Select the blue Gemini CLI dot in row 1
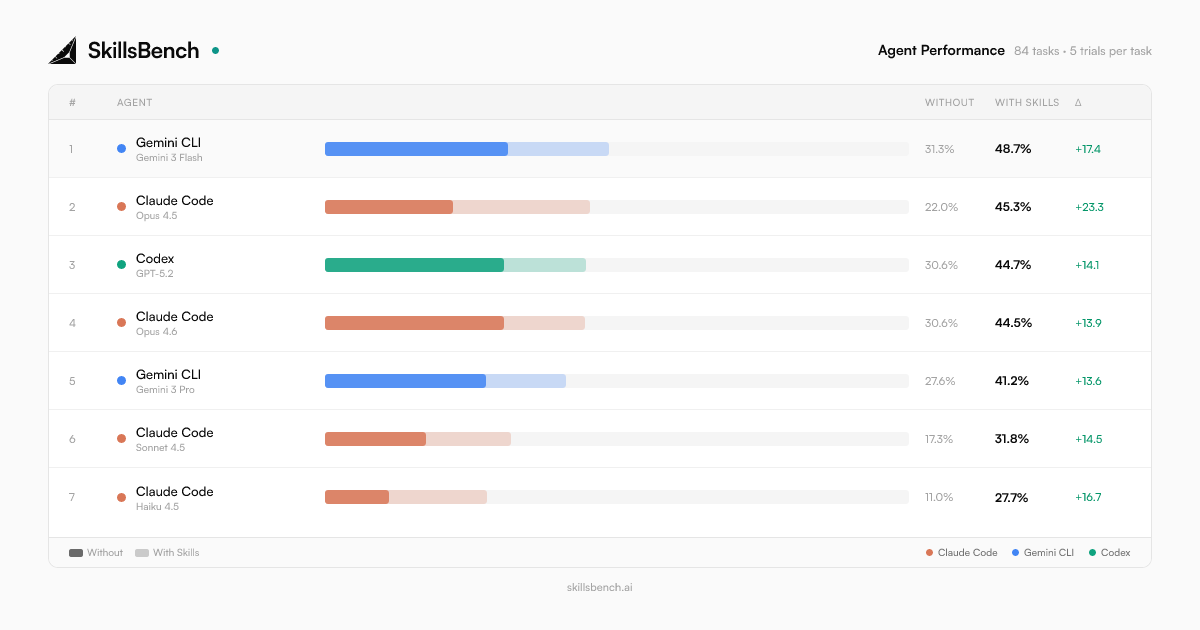Screen dimensions: 1200x630 [121, 148]
